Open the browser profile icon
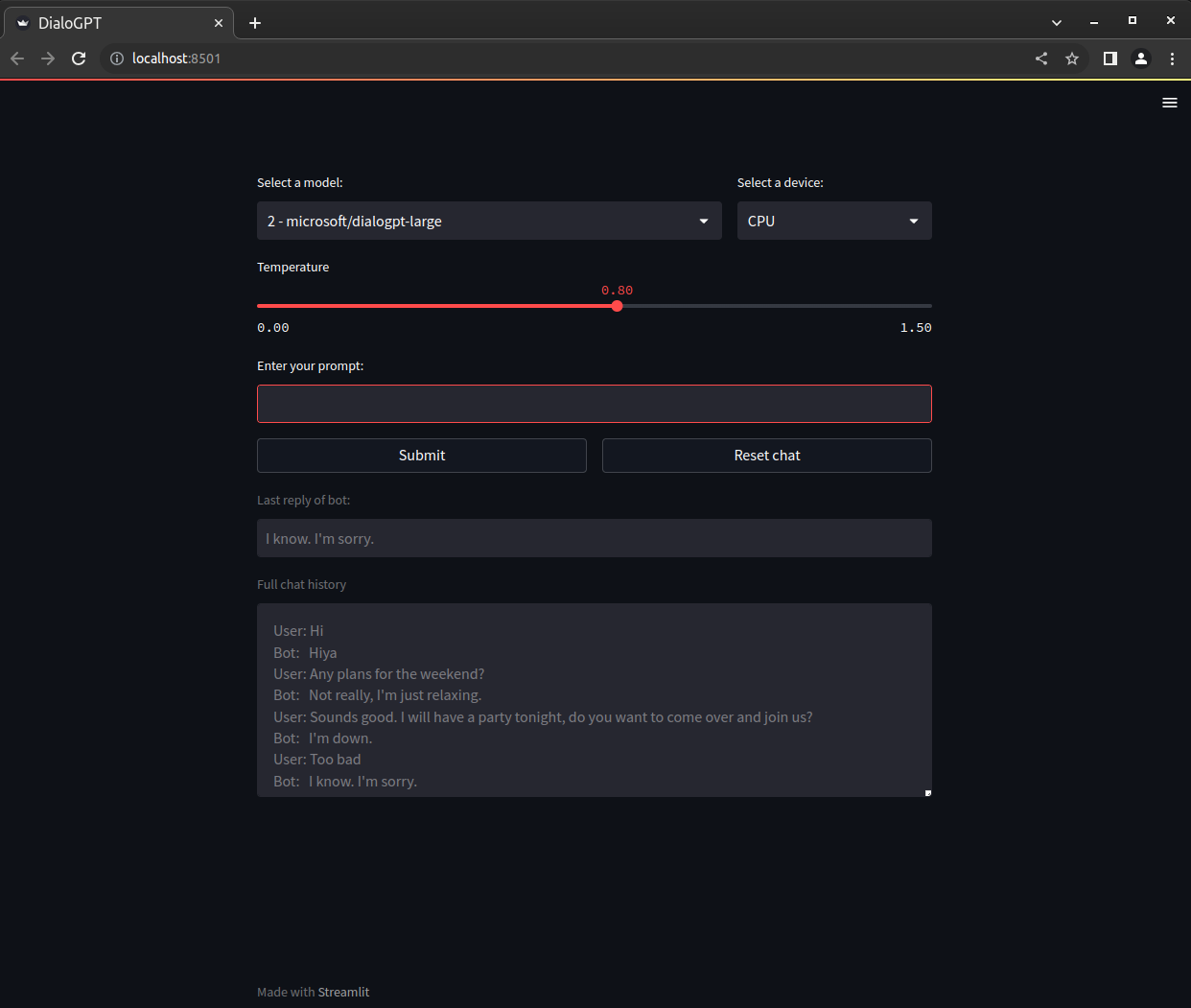The width and height of the screenshot is (1191, 1008). 1140,58
